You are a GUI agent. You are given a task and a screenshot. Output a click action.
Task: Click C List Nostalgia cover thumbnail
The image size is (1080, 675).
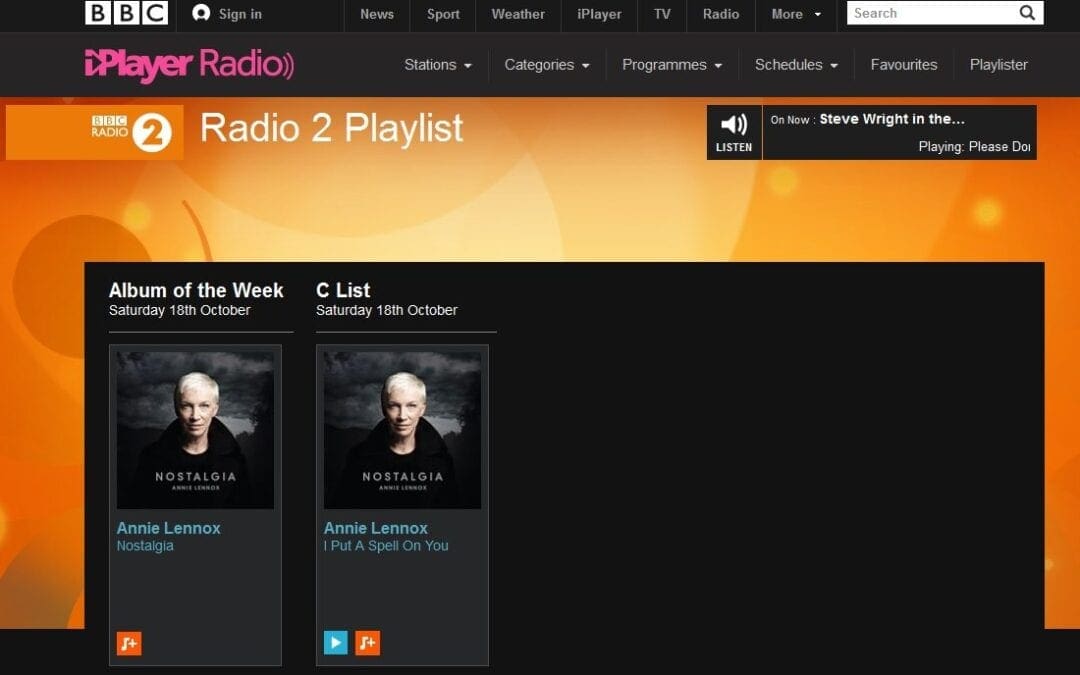click(x=402, y=430)
